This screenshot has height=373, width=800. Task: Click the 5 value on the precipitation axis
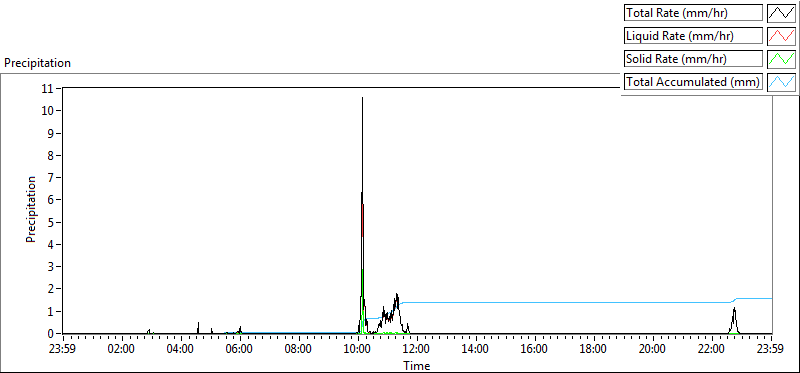[52, 222]
